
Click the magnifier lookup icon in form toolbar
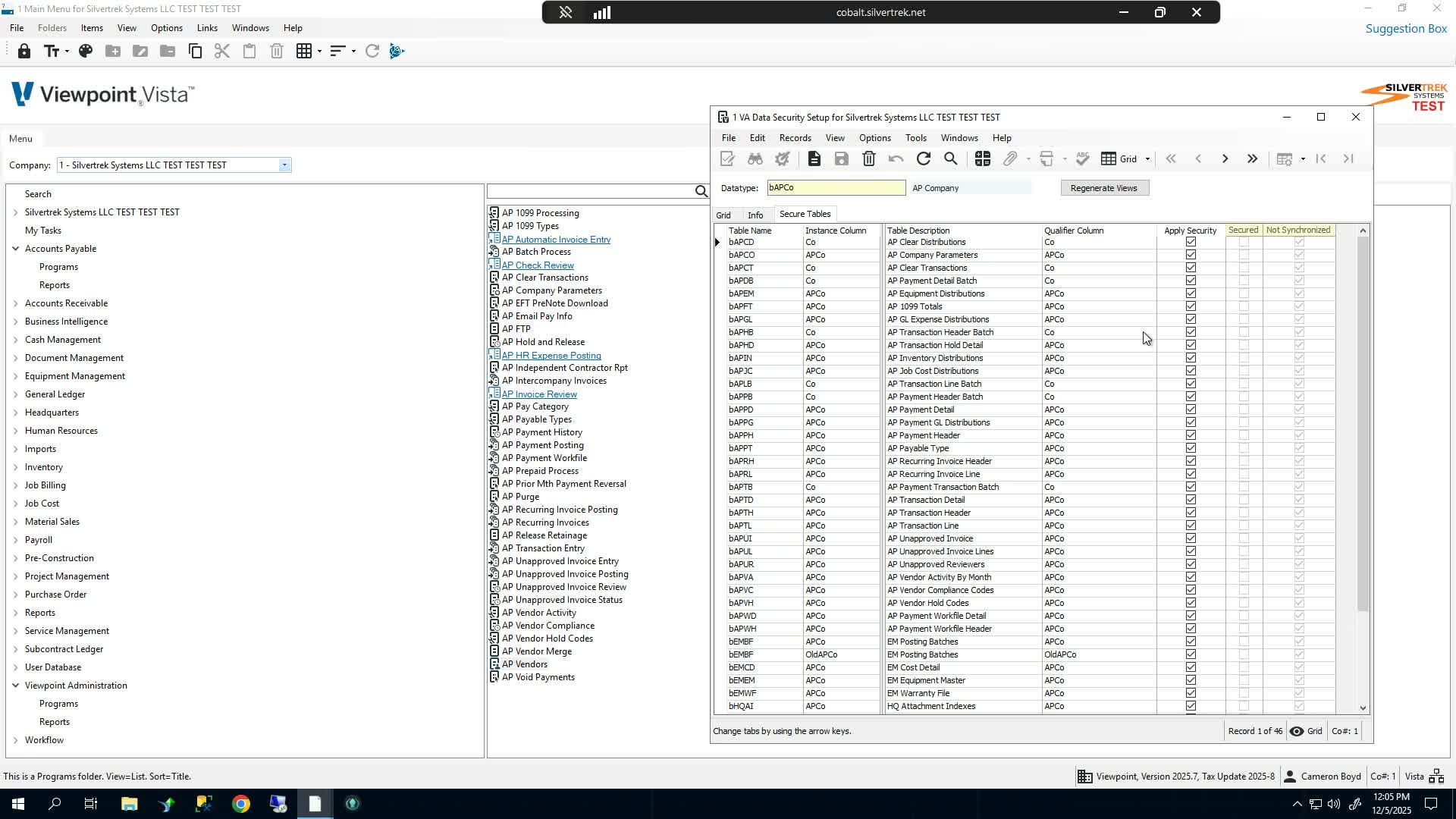point(951,158)
